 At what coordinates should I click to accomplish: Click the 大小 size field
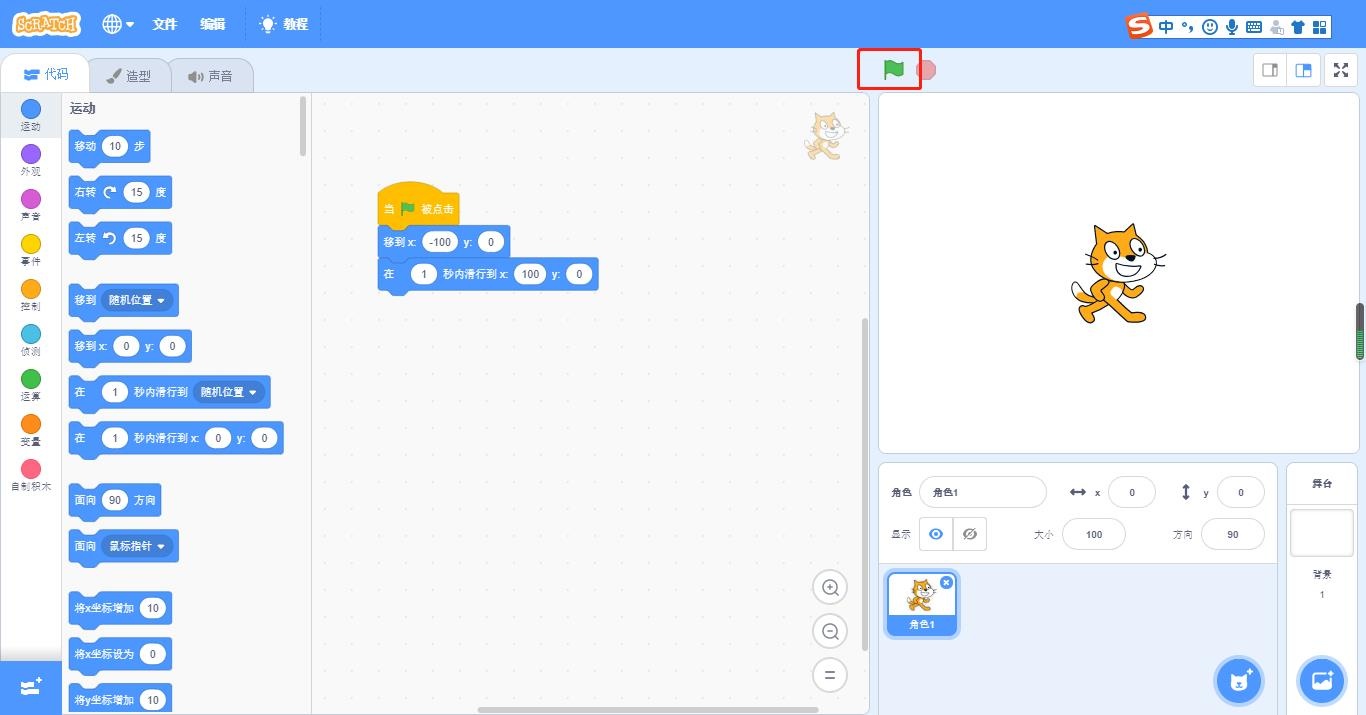[x=1094, y=534]
